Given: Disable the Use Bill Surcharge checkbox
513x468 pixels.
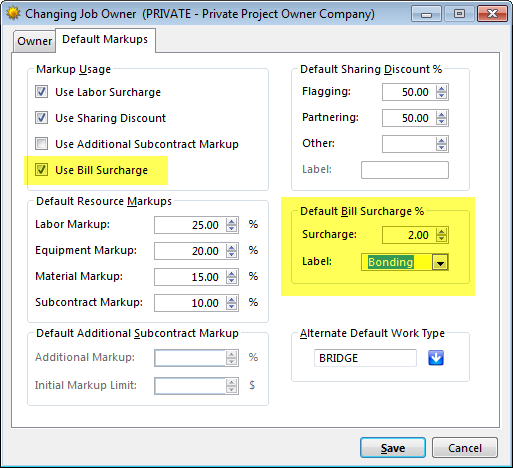Looking at the screenshot, I should (x=41, y=170).
